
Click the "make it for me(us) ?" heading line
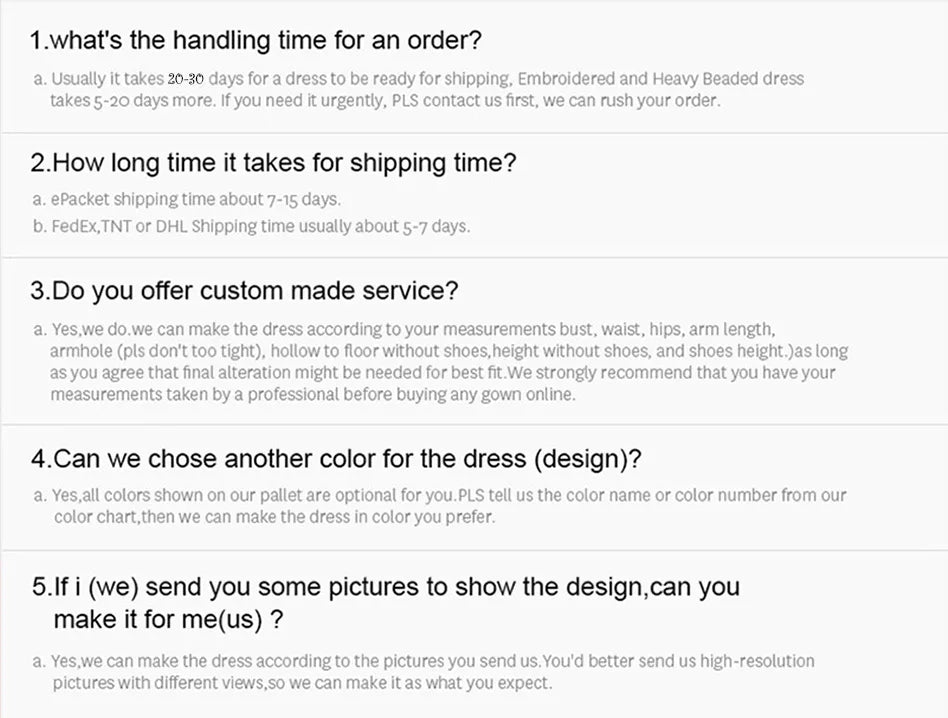pyautogui.click(x=168, y=620)
